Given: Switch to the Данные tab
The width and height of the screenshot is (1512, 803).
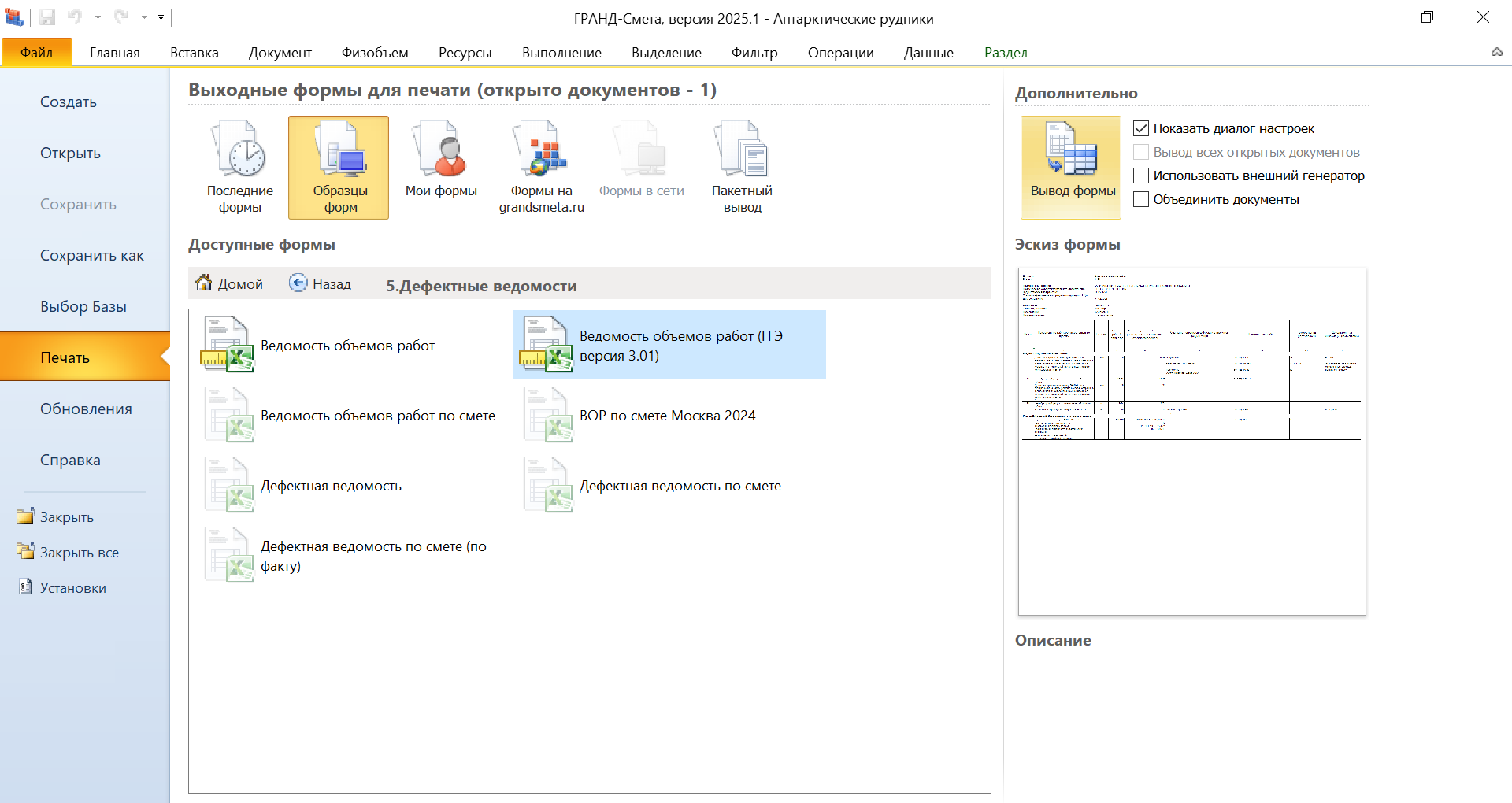Looking at the screenshot, I should click(928, 52).
